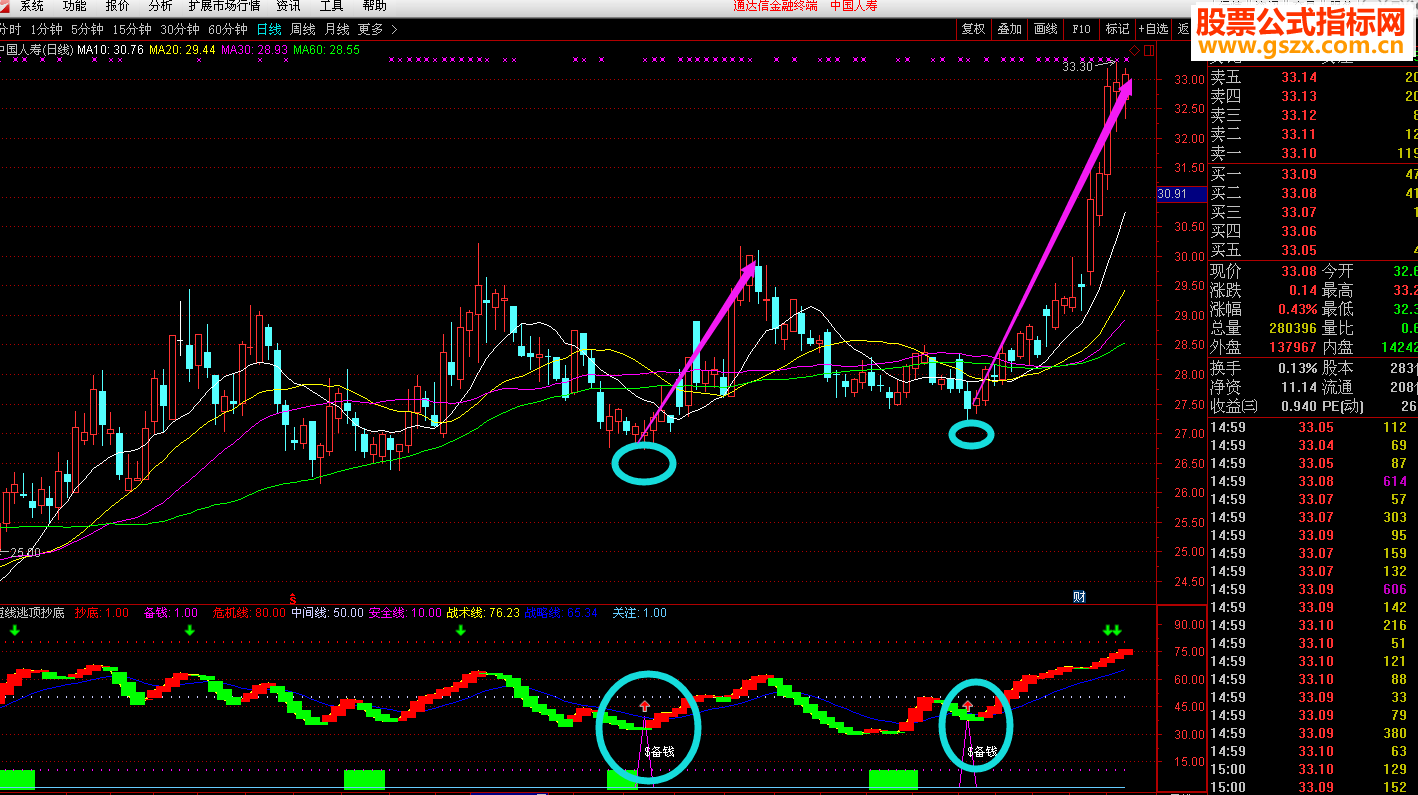Click the 净资 11.14 value

coord(1298,387)
